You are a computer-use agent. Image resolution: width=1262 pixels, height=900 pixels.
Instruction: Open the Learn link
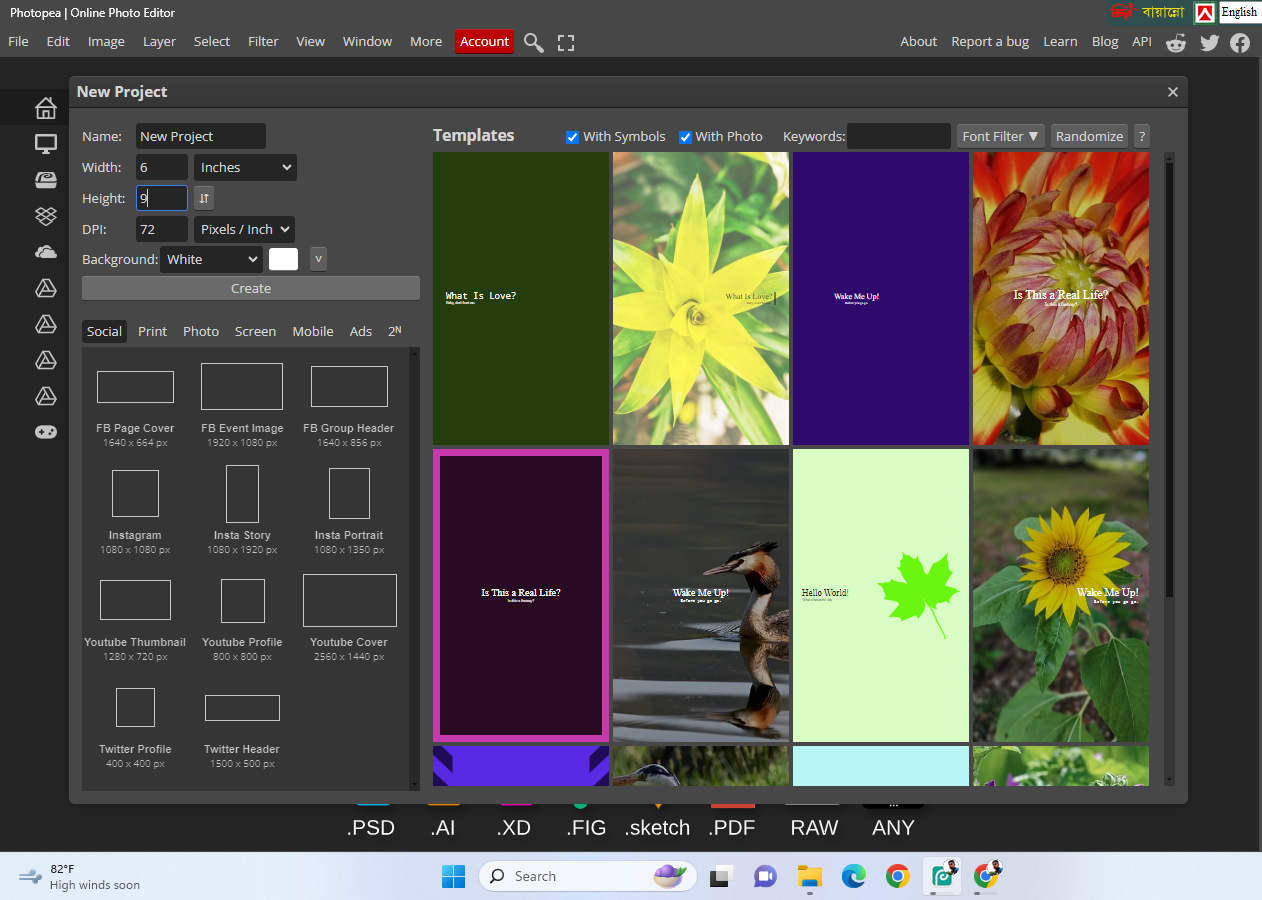click(1060, 42)
